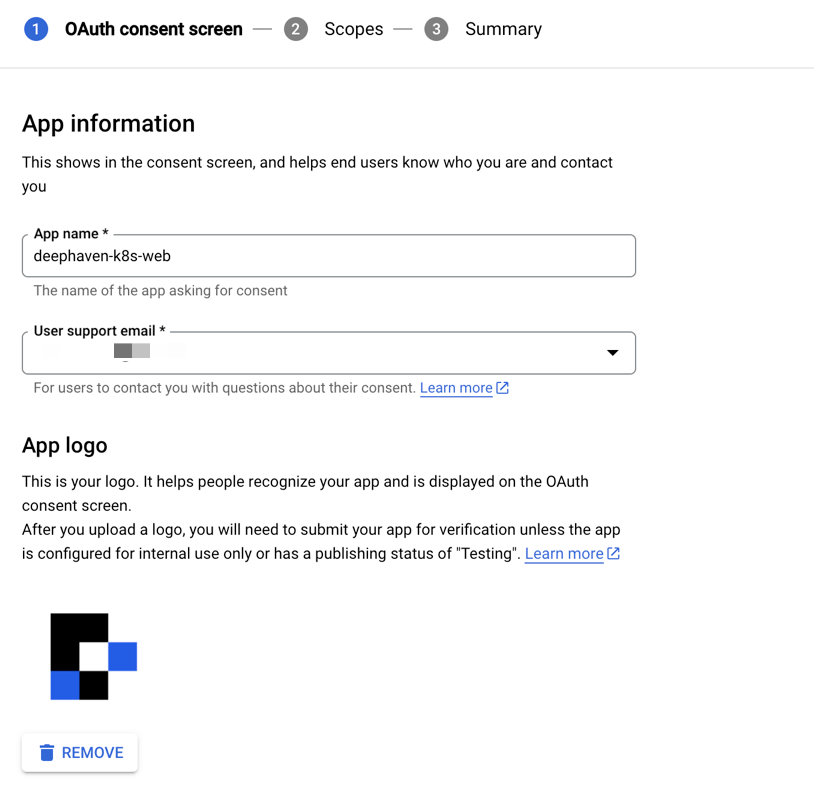814x796 pixels.
Task: Click the trash can icon on REMOVE
Action: (47, 753)
